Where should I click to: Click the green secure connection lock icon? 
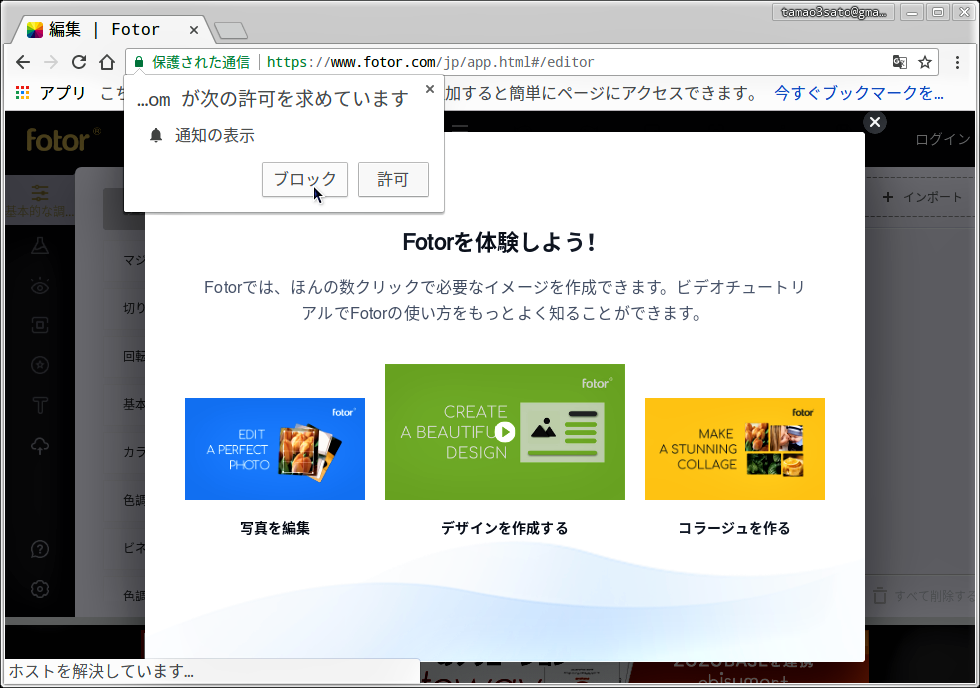pos(139,62)
